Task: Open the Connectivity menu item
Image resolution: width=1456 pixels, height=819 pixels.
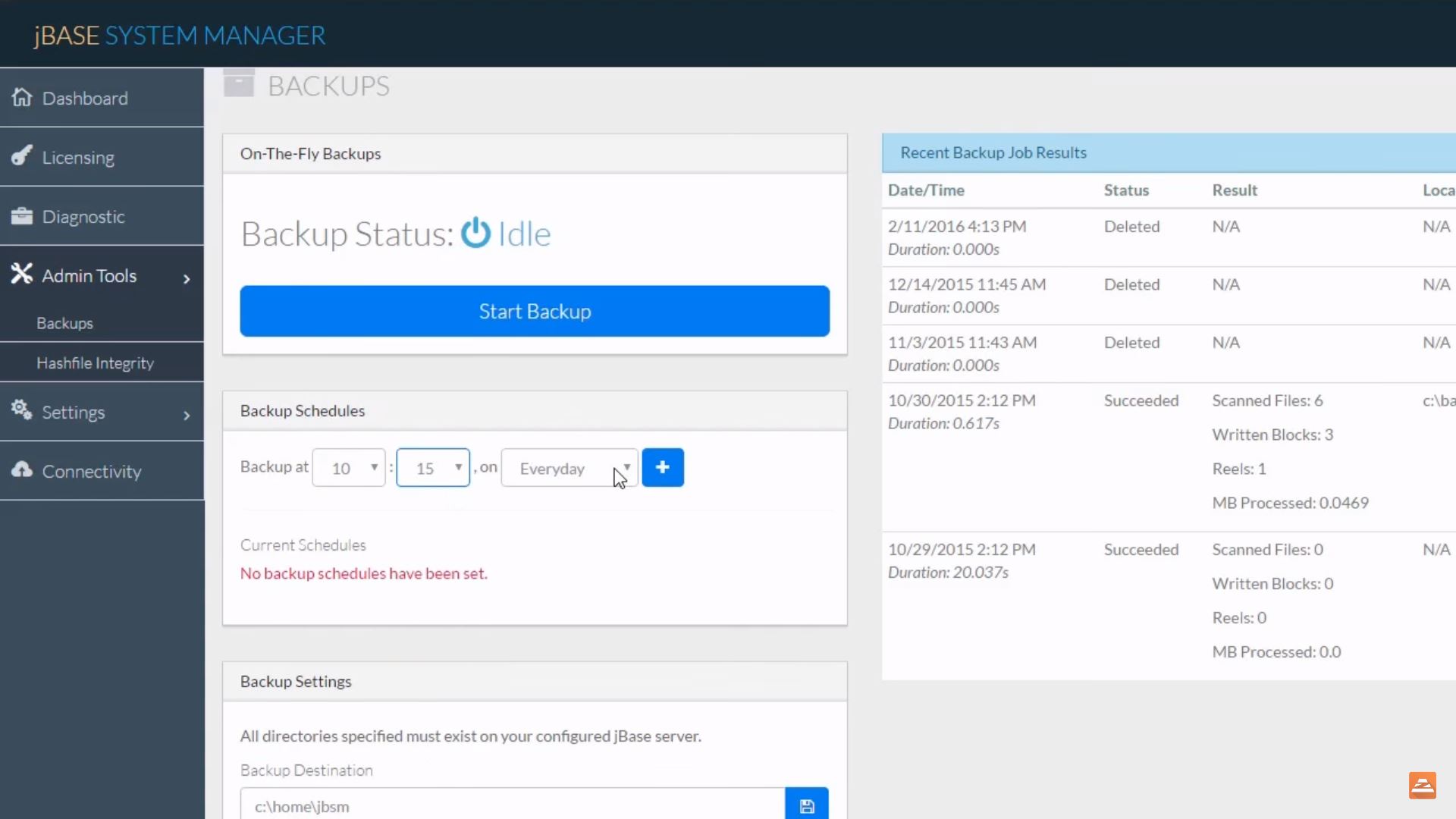Action: pyautogui.click(x=102, y=471)
